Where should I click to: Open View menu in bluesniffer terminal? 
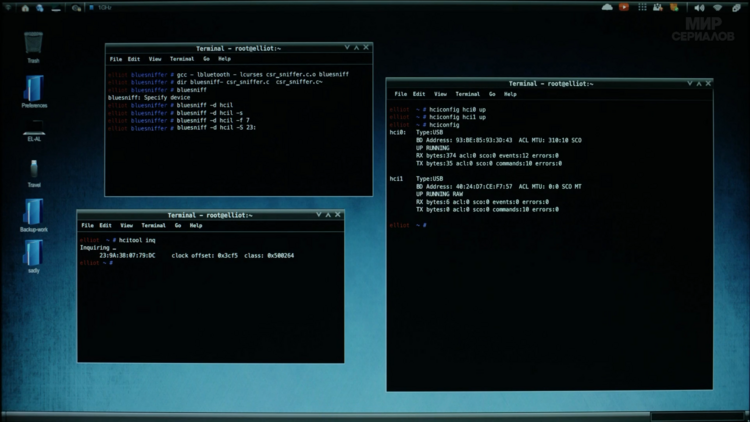point(154,59)
